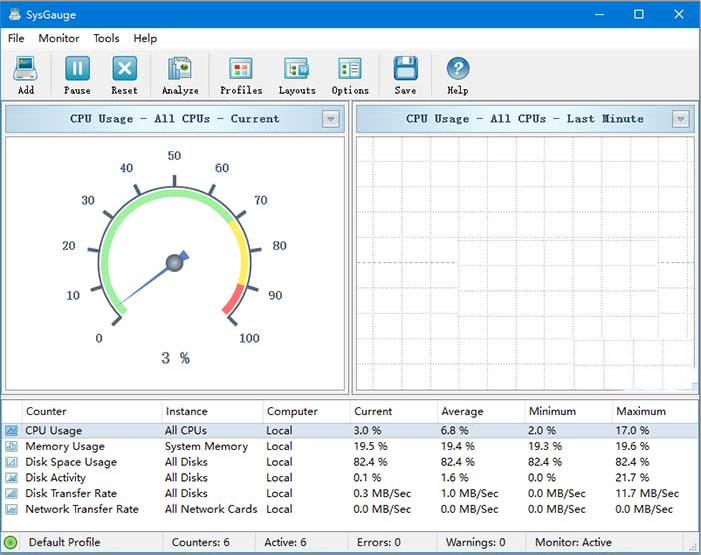Open the Monitor menu

(59, 38)
